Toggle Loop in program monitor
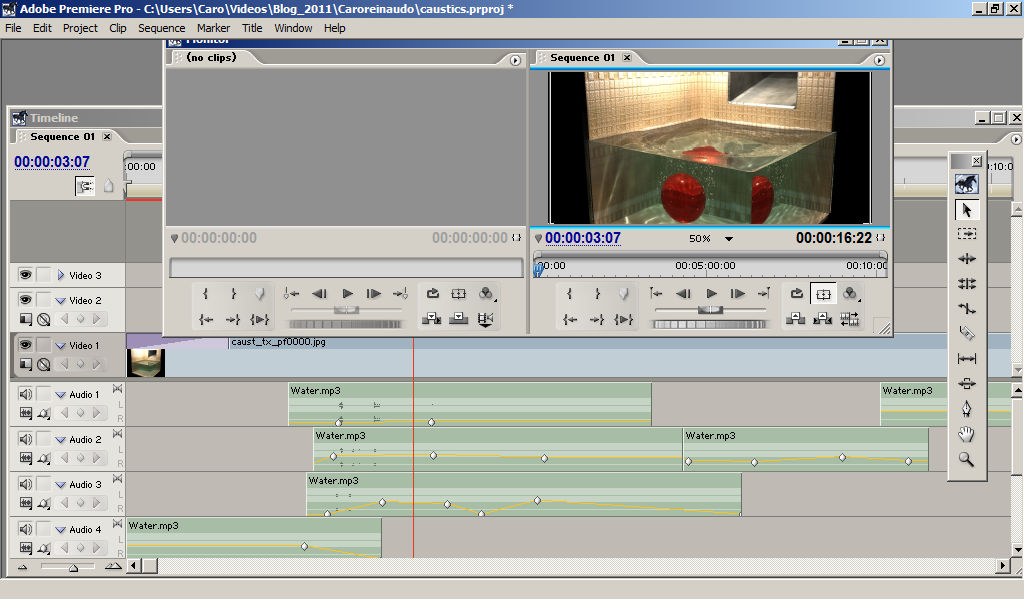Screen dimensions: 1024x600 coord(797,294)
